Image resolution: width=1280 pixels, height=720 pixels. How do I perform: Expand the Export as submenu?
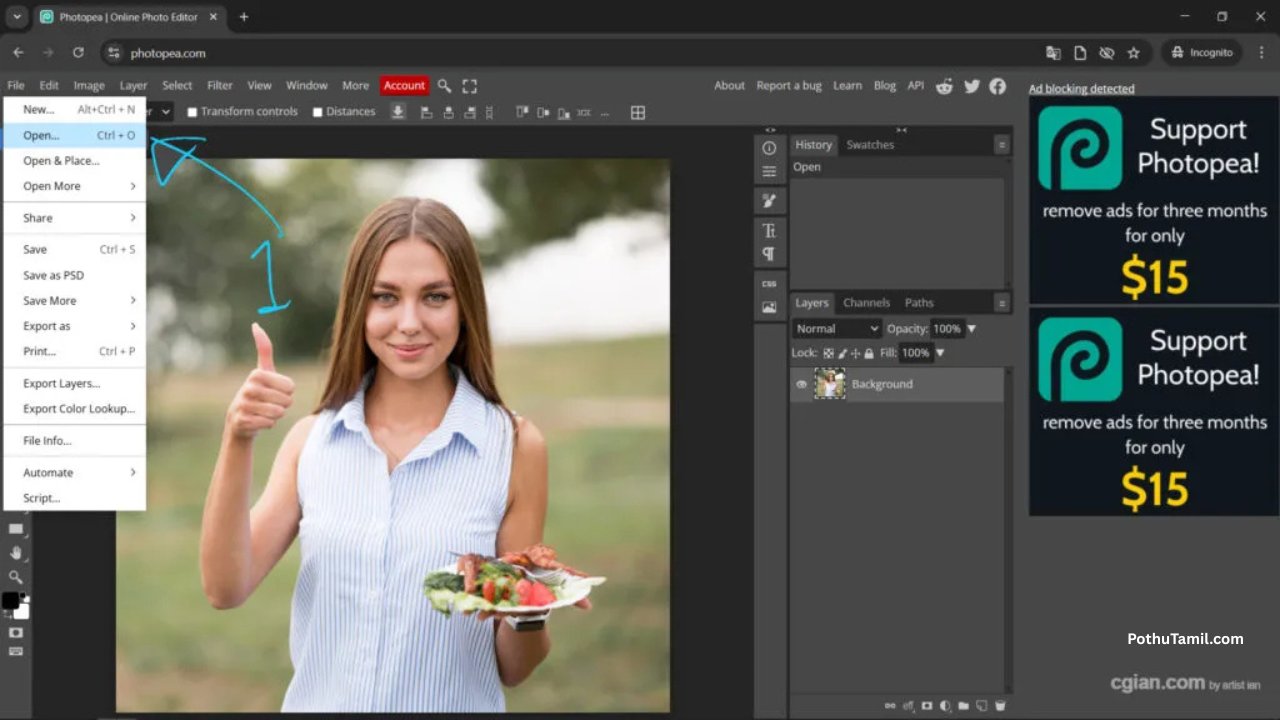75,326
